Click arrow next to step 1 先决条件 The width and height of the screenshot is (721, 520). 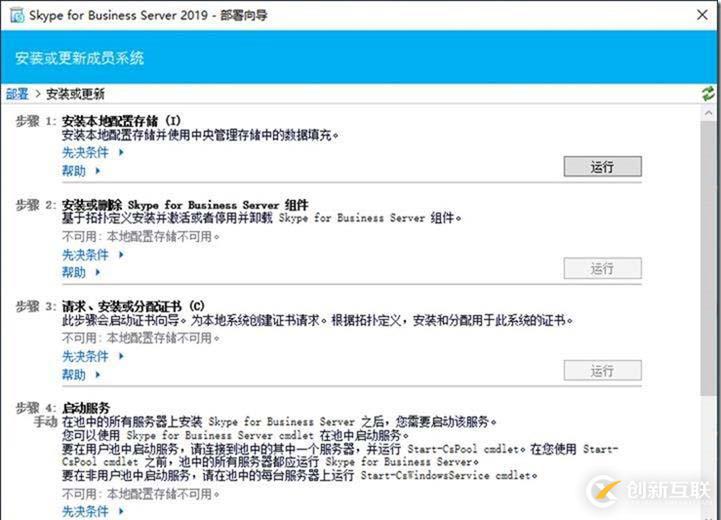click(121, 152)
